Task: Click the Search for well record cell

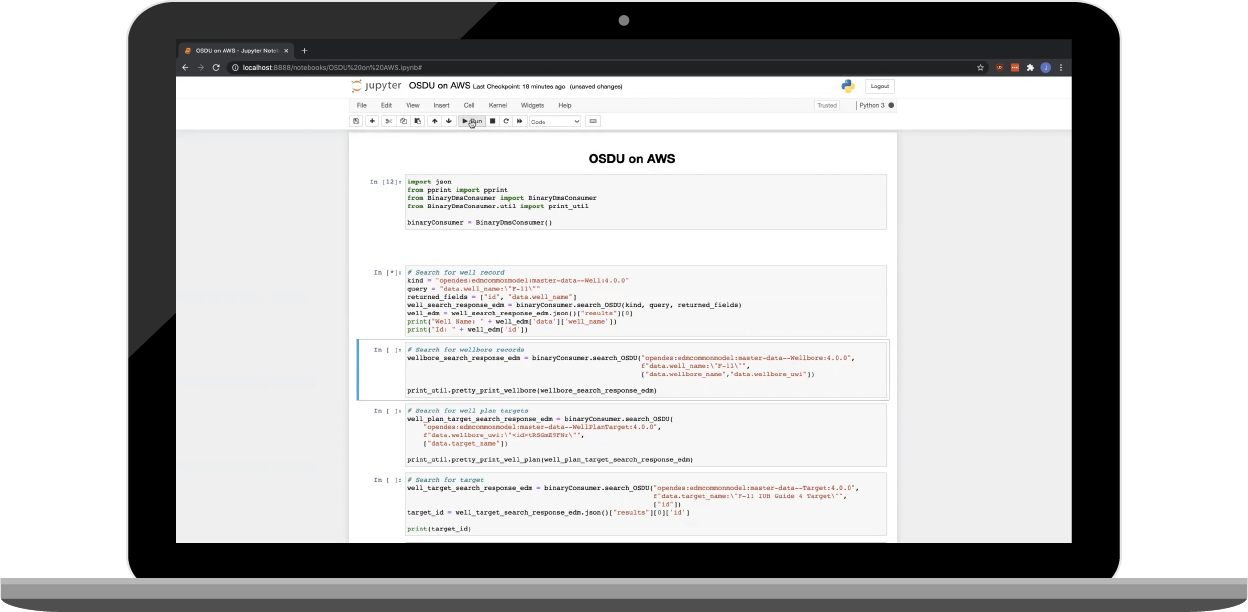Action: pos(645,301)
